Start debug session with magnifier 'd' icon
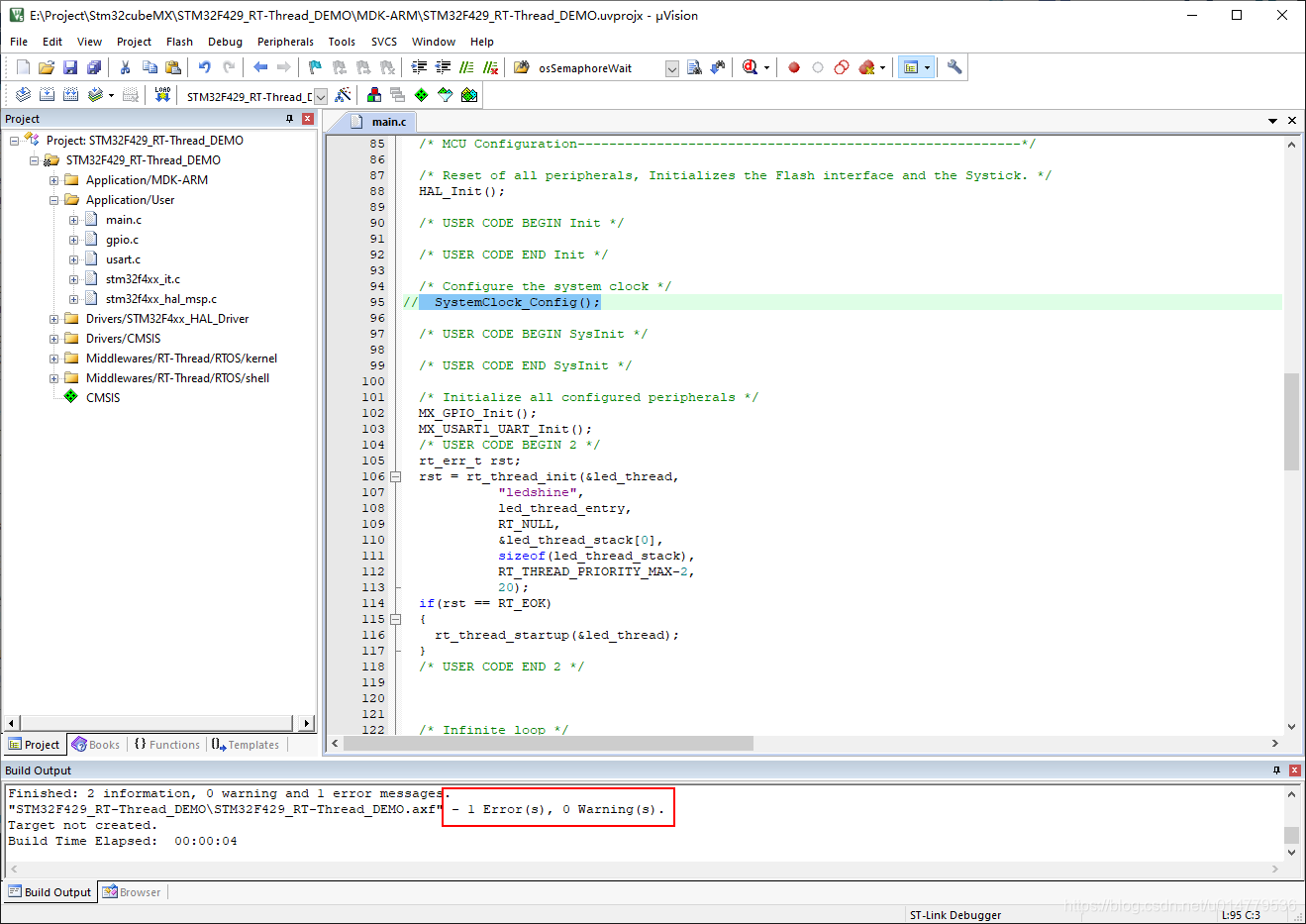 pyautogui.click(x=750, y=67)
